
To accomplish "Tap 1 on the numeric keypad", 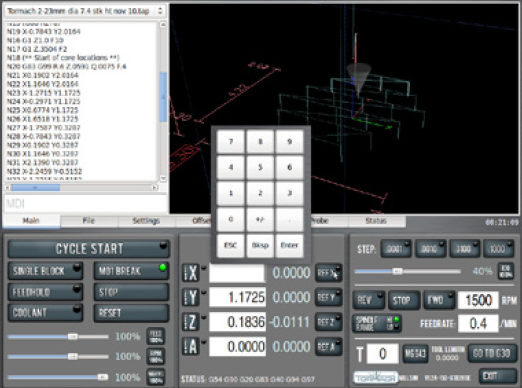I will click(231, 193).
